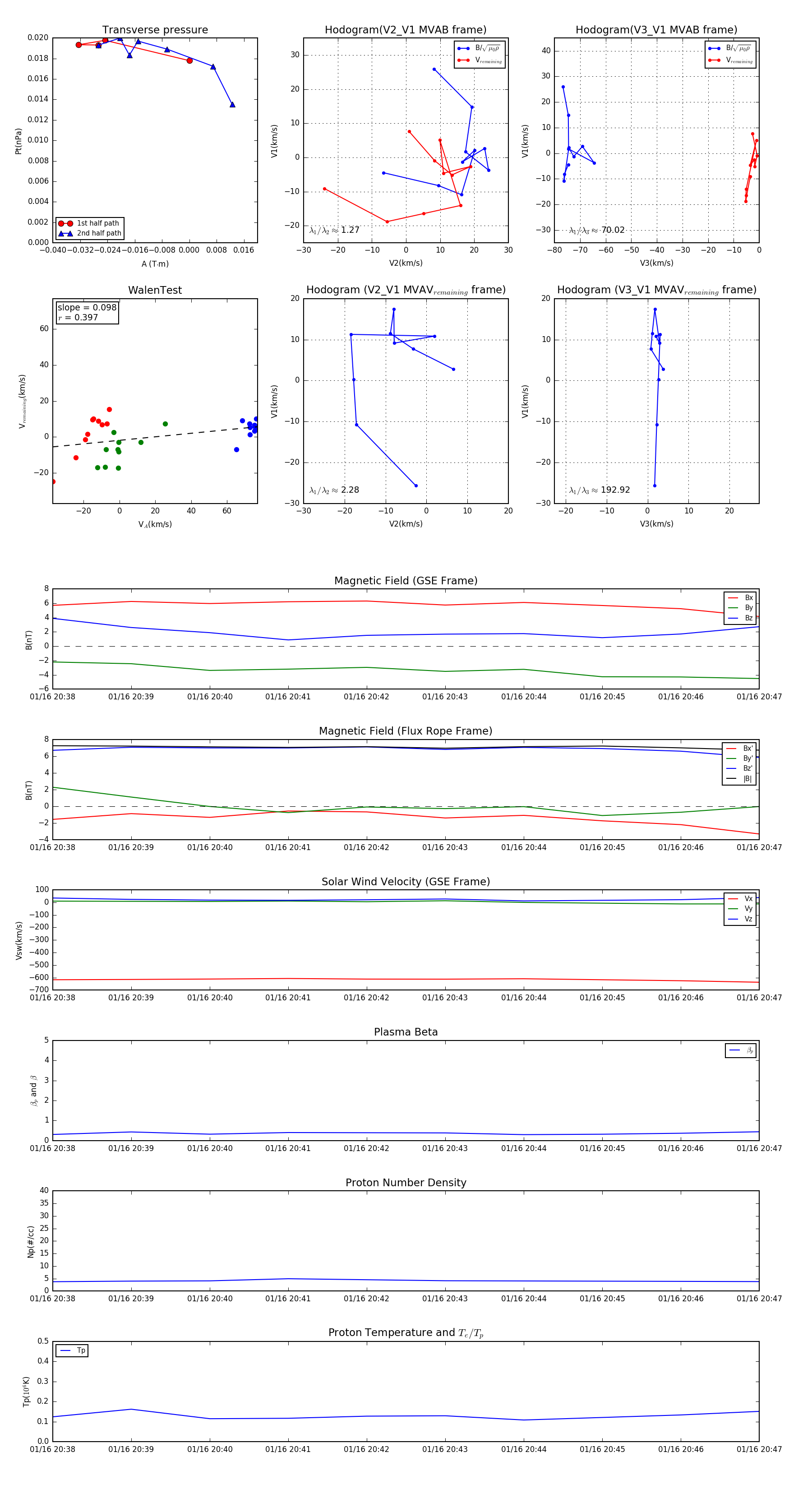Viewport: 812px width, 1489px height.
Task: Click the "1st half path" legend entry
Action: tap(90, 223)
